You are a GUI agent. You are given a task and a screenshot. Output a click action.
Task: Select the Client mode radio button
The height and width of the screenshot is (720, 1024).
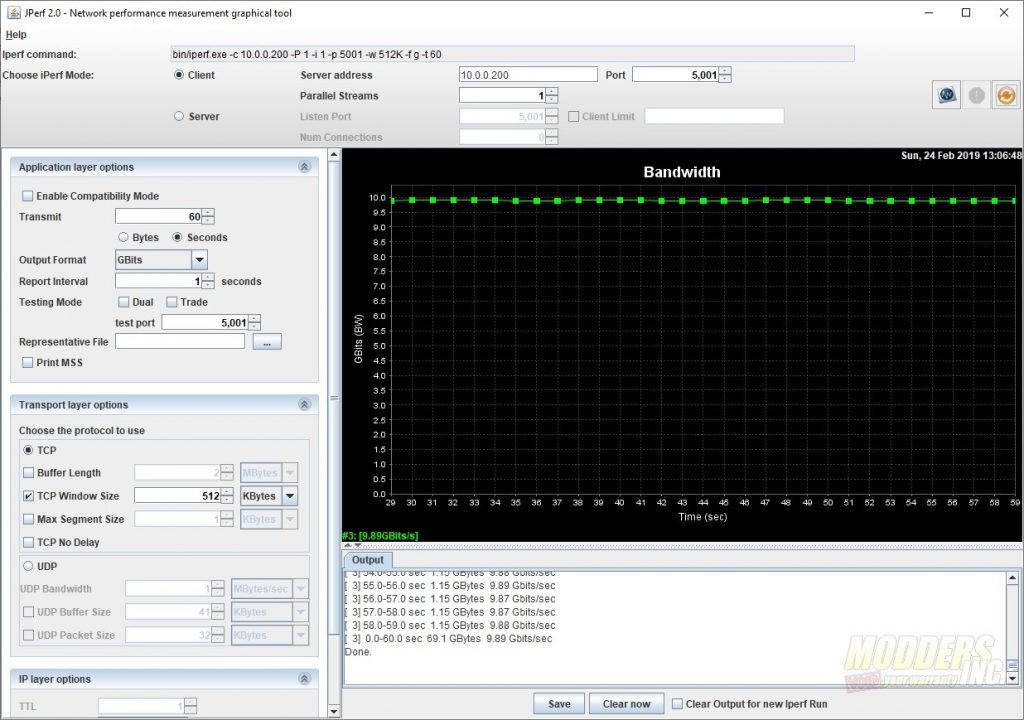179,75
